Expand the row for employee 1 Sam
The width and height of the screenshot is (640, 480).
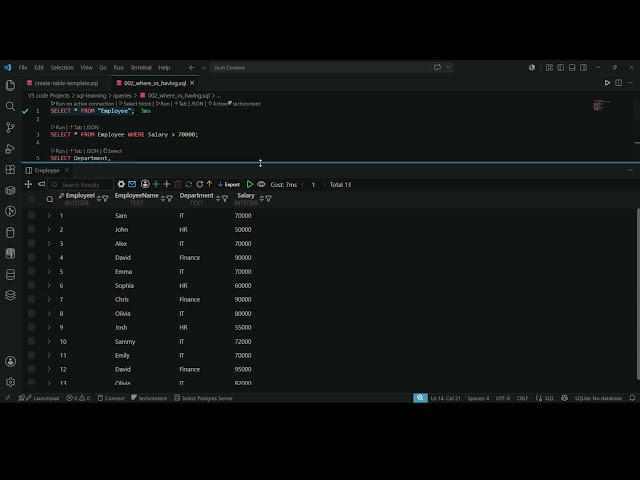pos(49,215)
